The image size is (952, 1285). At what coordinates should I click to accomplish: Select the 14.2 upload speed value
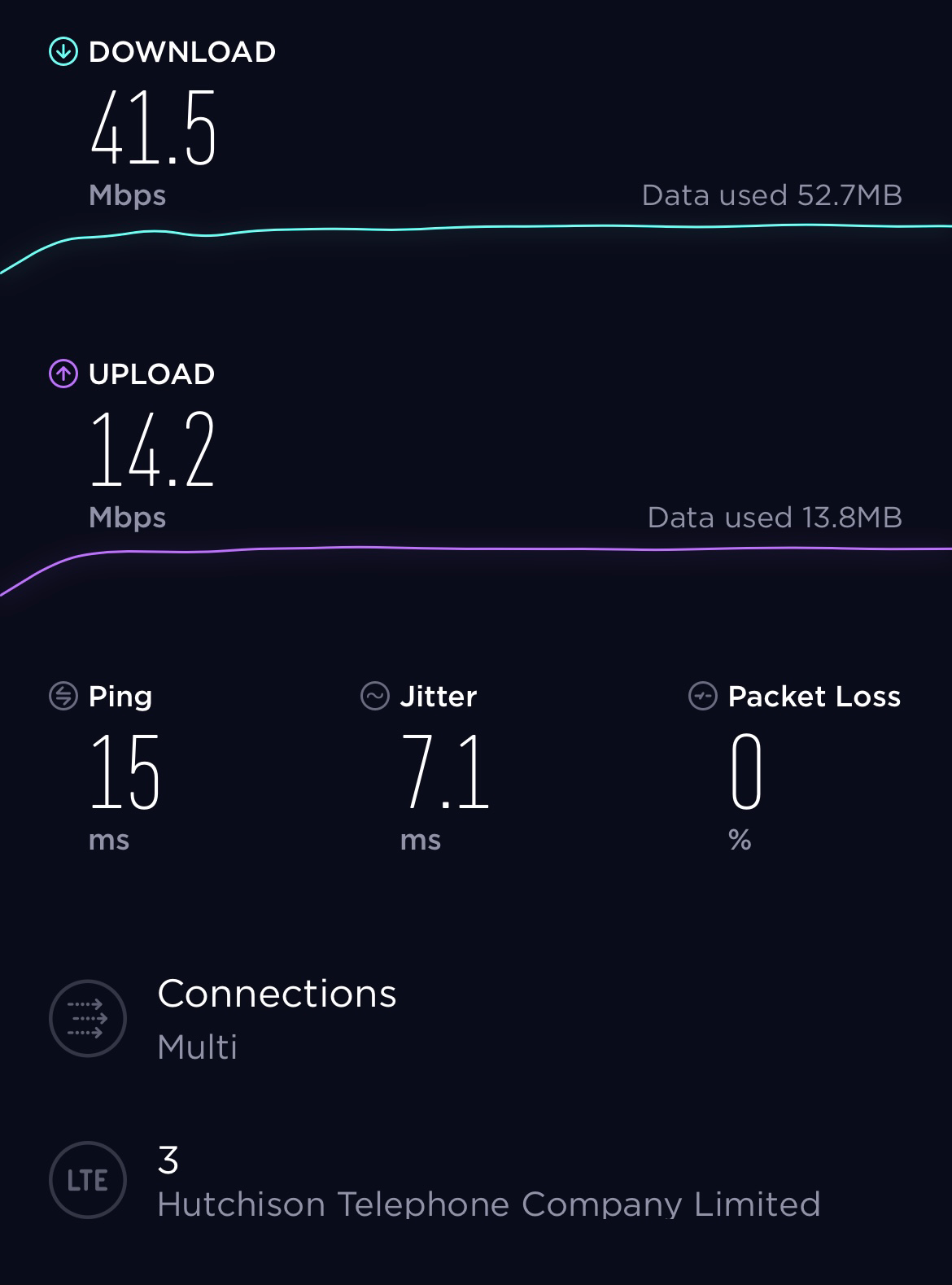pyautogui.click(x=152, y=450)
